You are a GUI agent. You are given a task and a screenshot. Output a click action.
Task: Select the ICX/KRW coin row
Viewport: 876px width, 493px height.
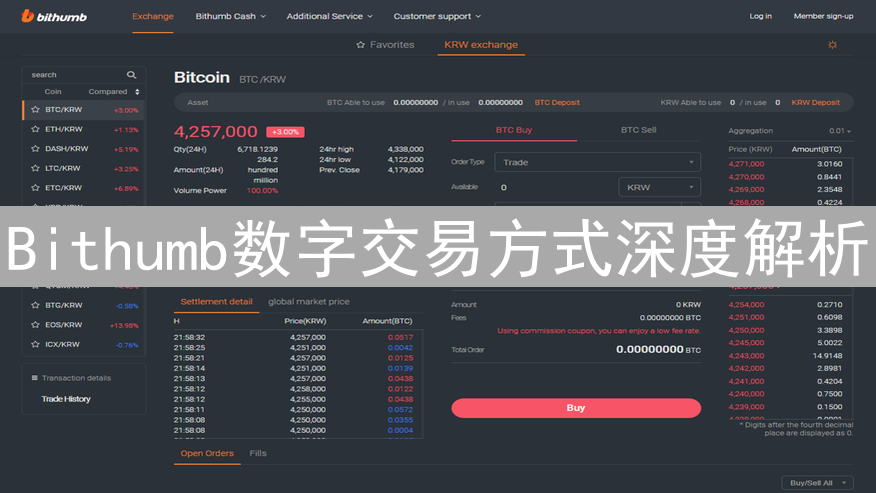(84, 344)
